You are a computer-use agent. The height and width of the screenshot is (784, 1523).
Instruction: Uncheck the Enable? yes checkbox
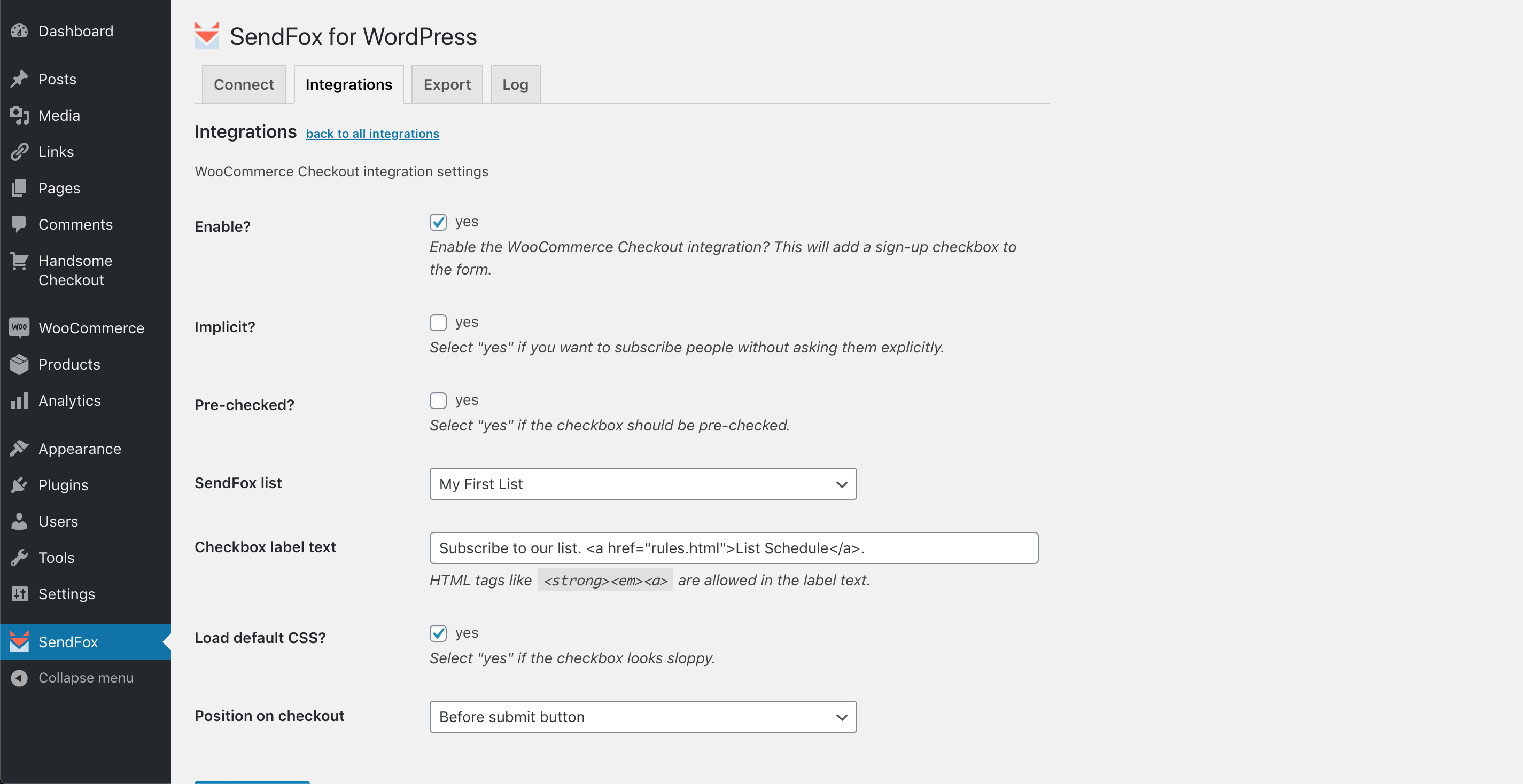(438, 222)
